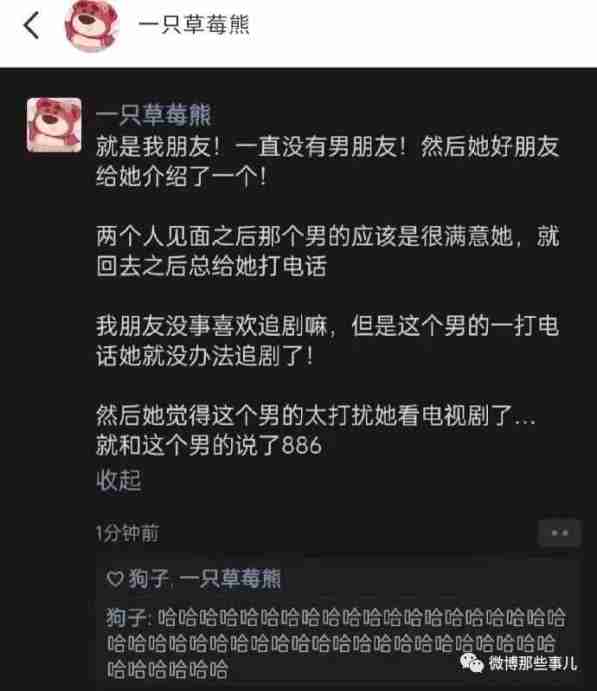The width and height of the screenshot is (597, 691).
Task: Tap the heart icon in the likes row
Action: pyautogui.click(x=115, y=579)
